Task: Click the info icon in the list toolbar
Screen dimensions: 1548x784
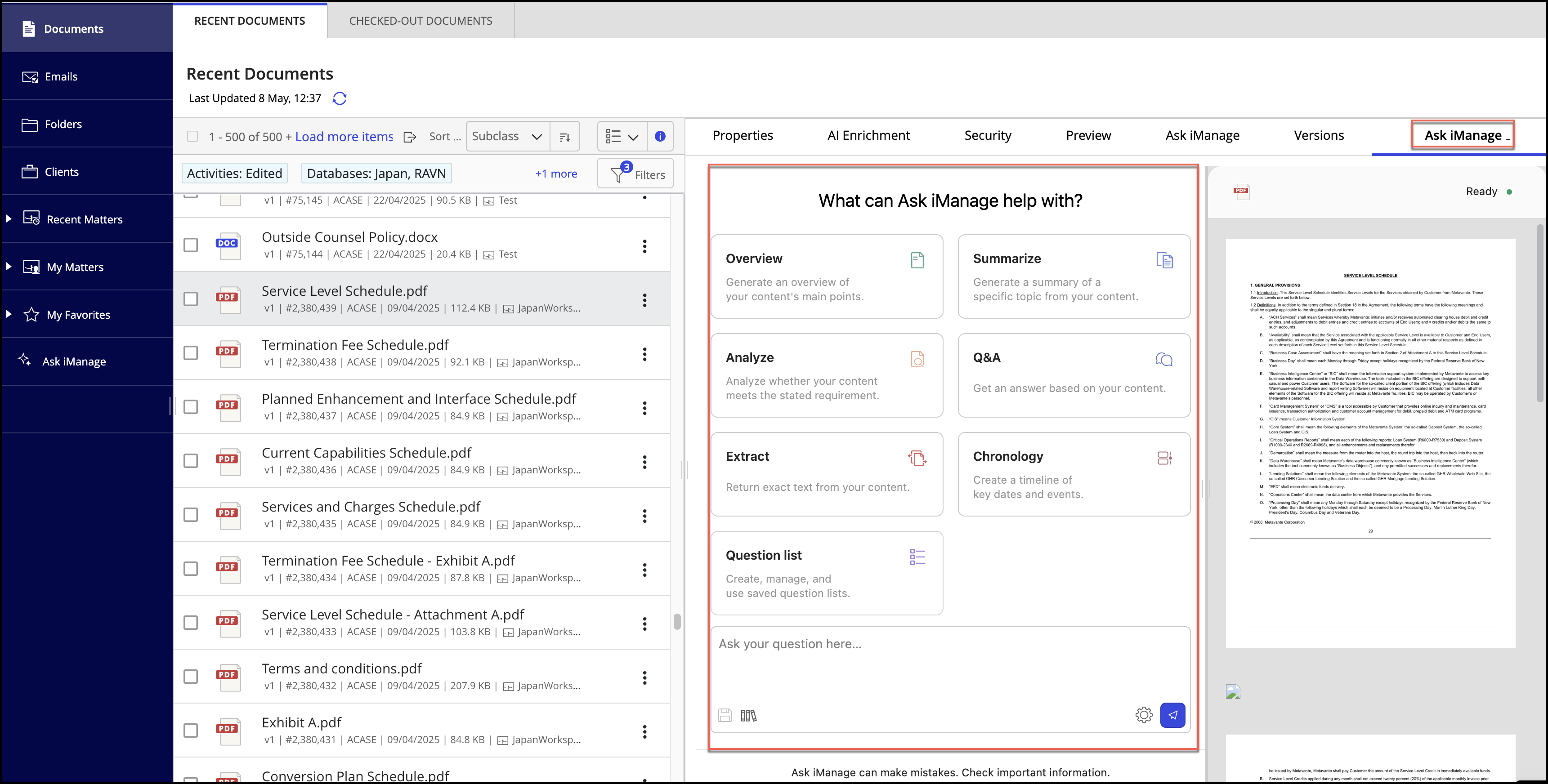Action: coord(660,136)
